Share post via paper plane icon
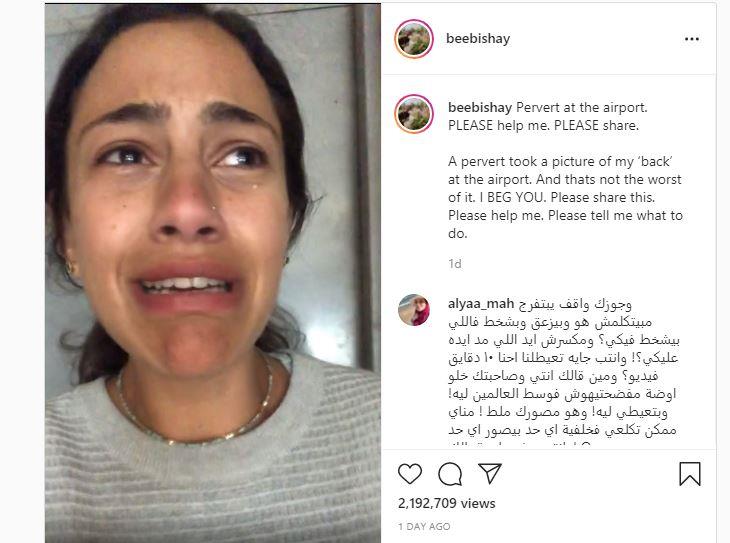This screenshot has height=543, width=730. pyautogui.click(x=490, y=473)
